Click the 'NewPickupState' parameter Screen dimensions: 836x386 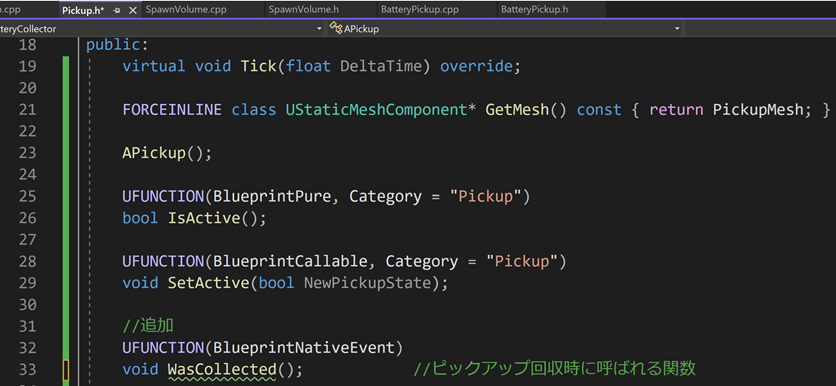(367, 283)
